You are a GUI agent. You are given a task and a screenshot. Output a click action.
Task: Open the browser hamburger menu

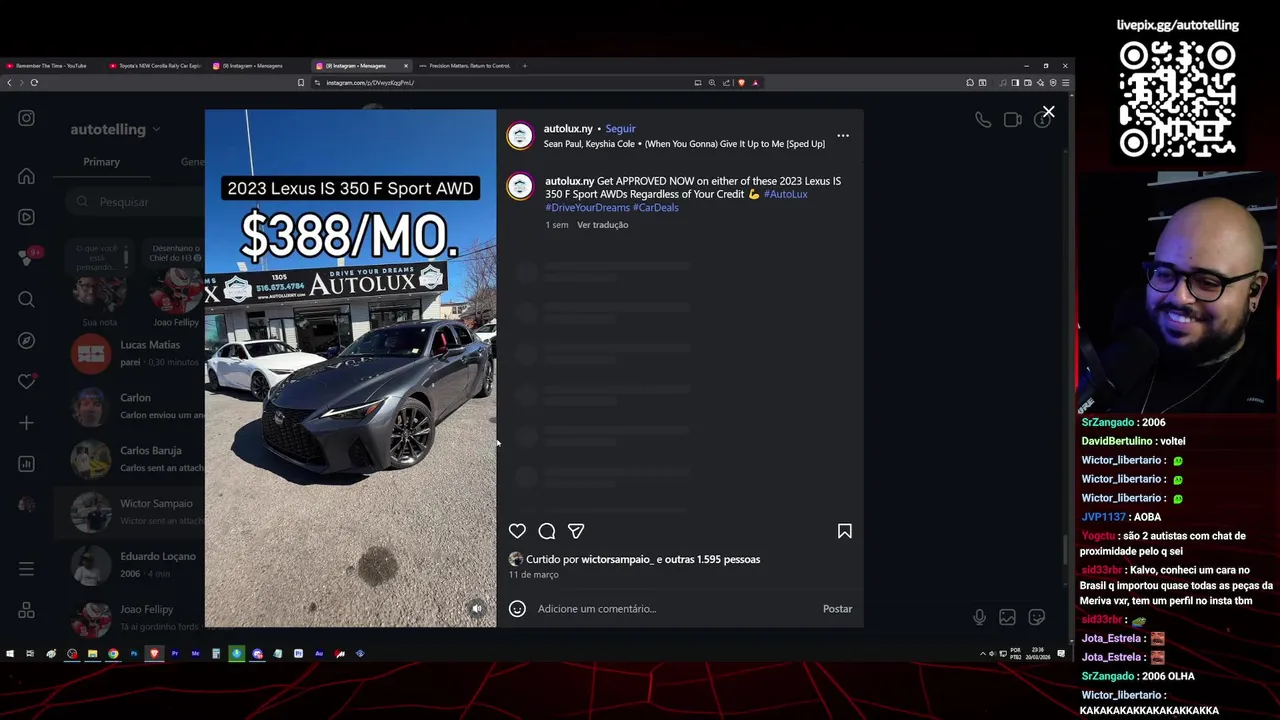pyautogui.click(x=1066, y=83)
